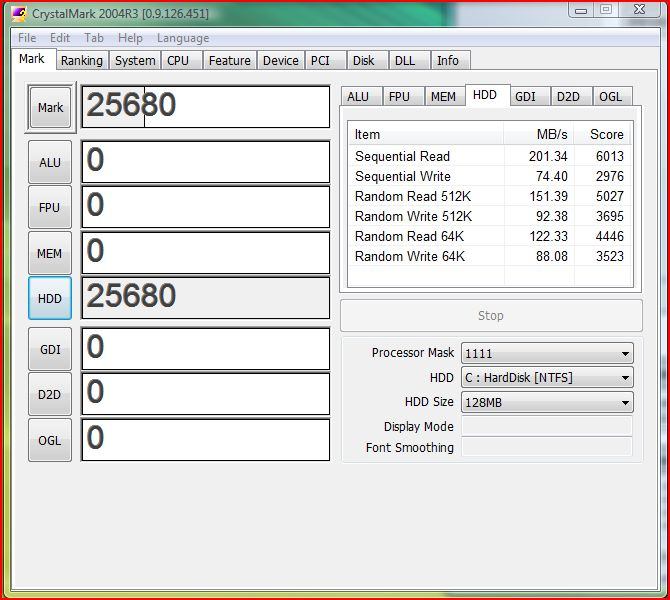Viewport: 670px width, 600px height.
Task: Click the FPU score field
Action: (x=206, y=207)
